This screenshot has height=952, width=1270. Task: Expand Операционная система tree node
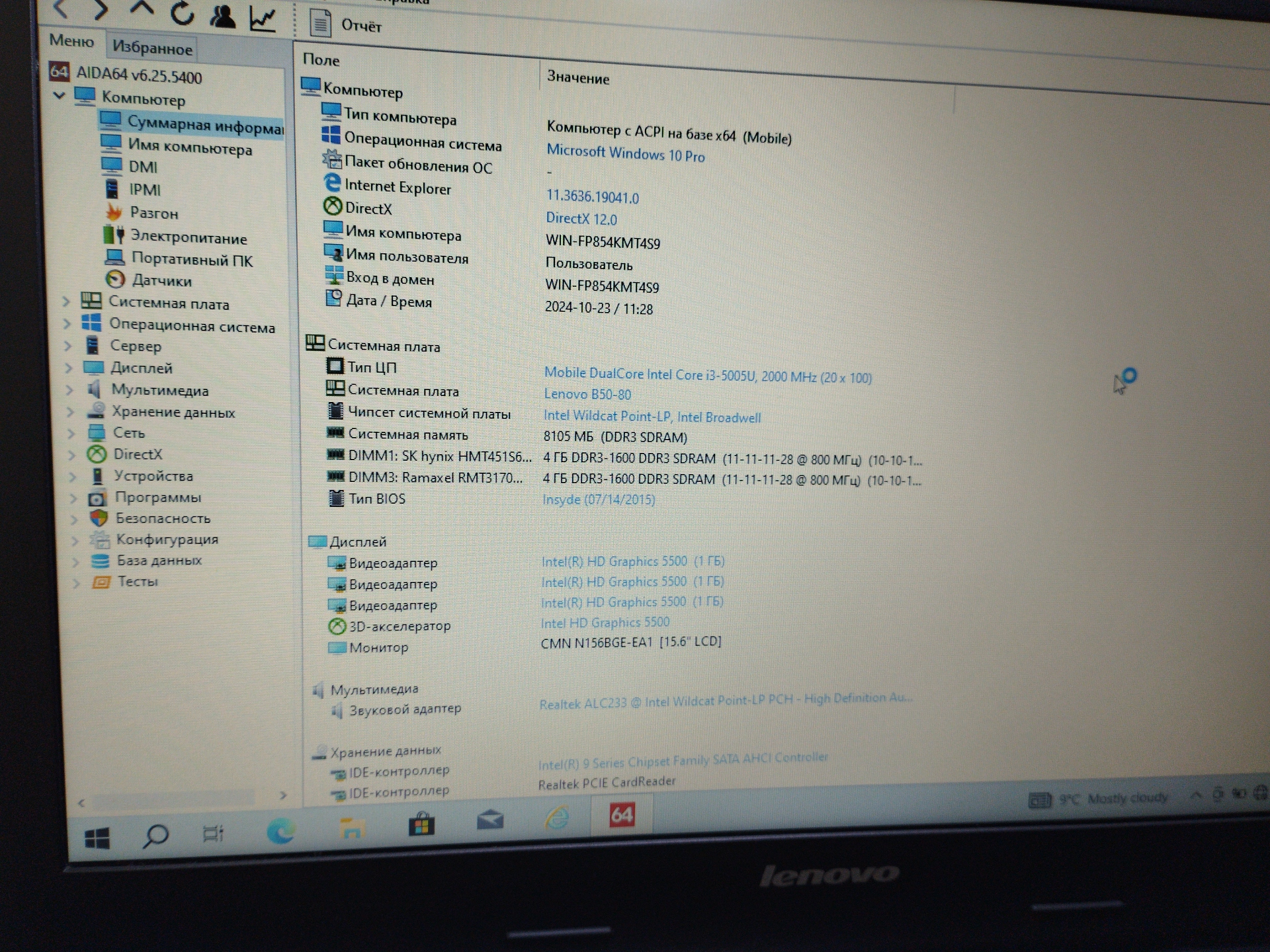(x=67, y=323)
